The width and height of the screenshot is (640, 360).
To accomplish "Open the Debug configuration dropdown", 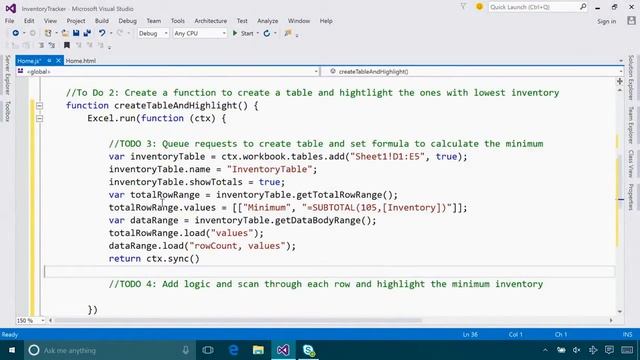I will tap(153, 33).
